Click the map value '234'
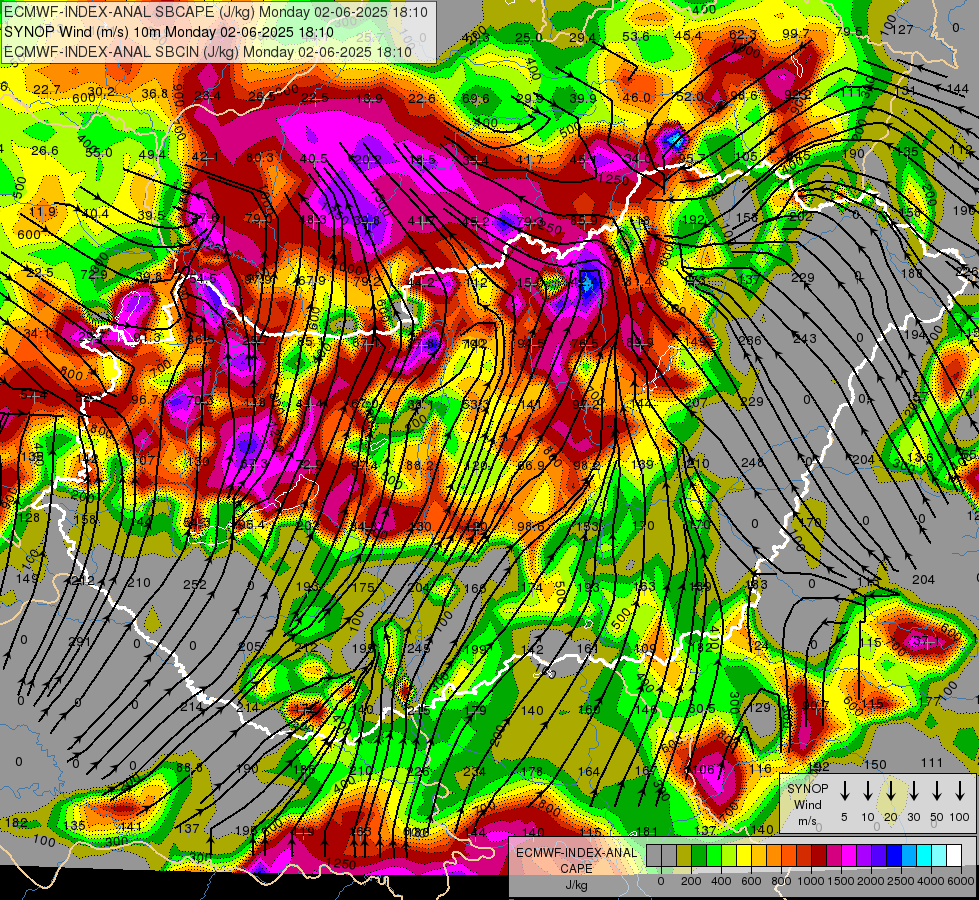The height and width of the screenshot is (900, 979). point(474,772)
